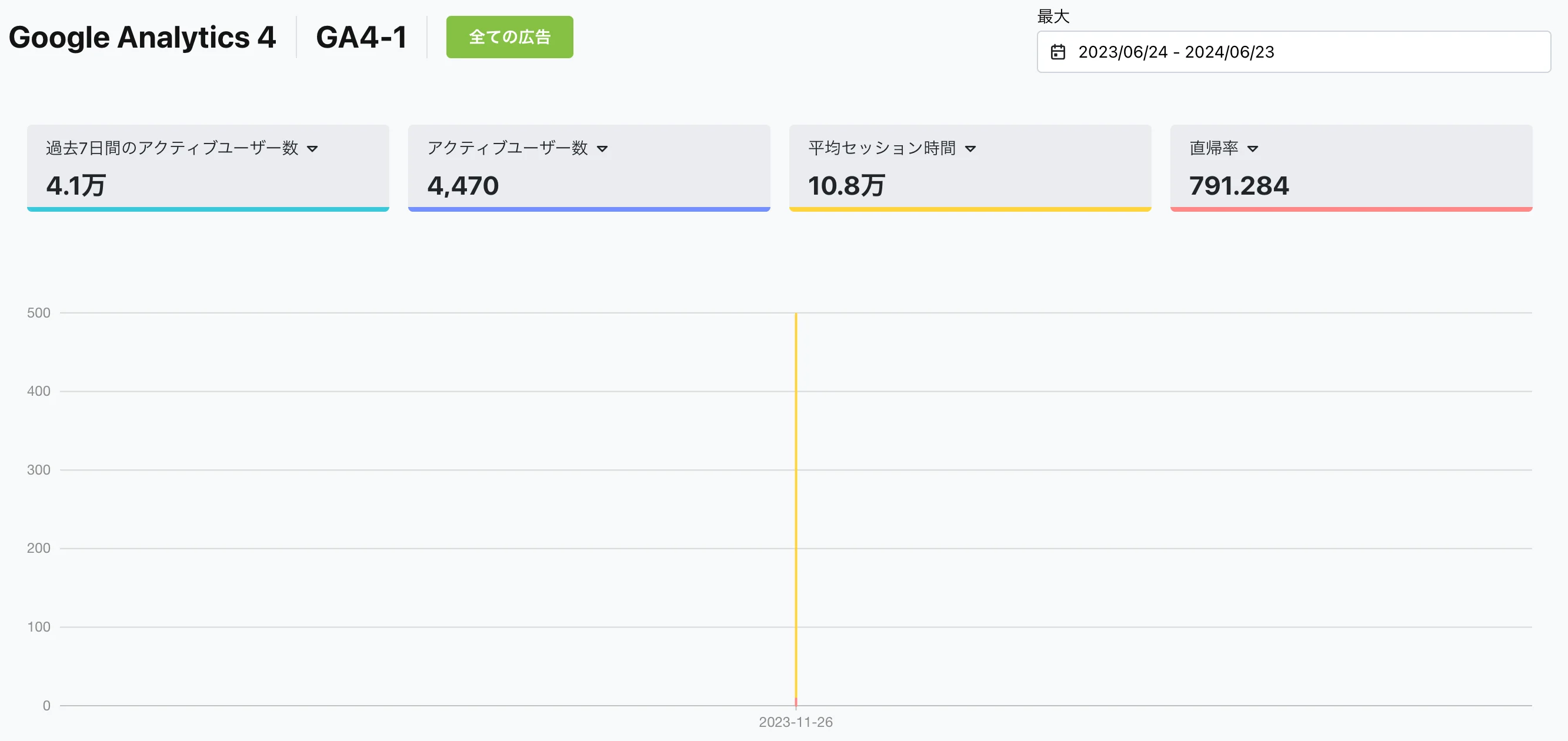Viewport: 1568px width, 741px height.
Task: Click the 500 y-axis label
Action: [x=38, y=313]
